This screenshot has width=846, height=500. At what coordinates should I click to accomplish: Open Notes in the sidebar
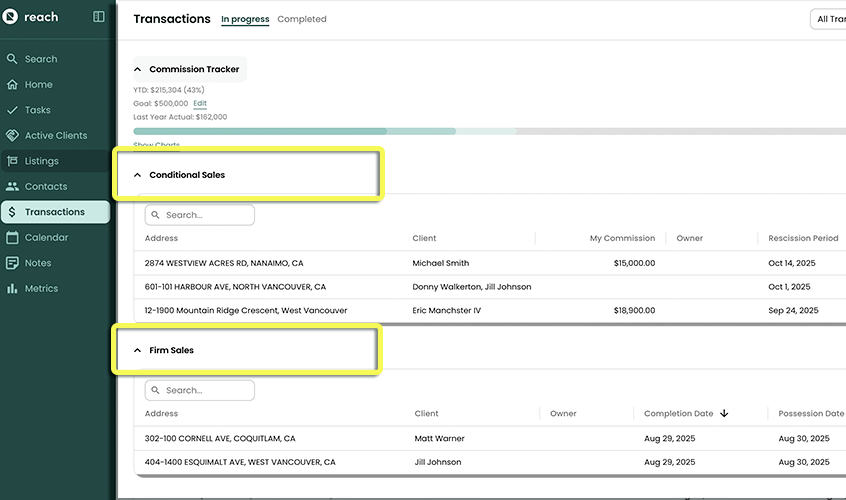point(38,263)
